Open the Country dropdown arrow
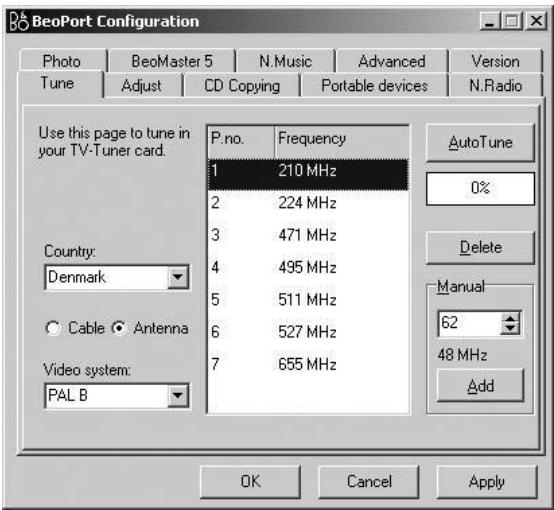 177,277
